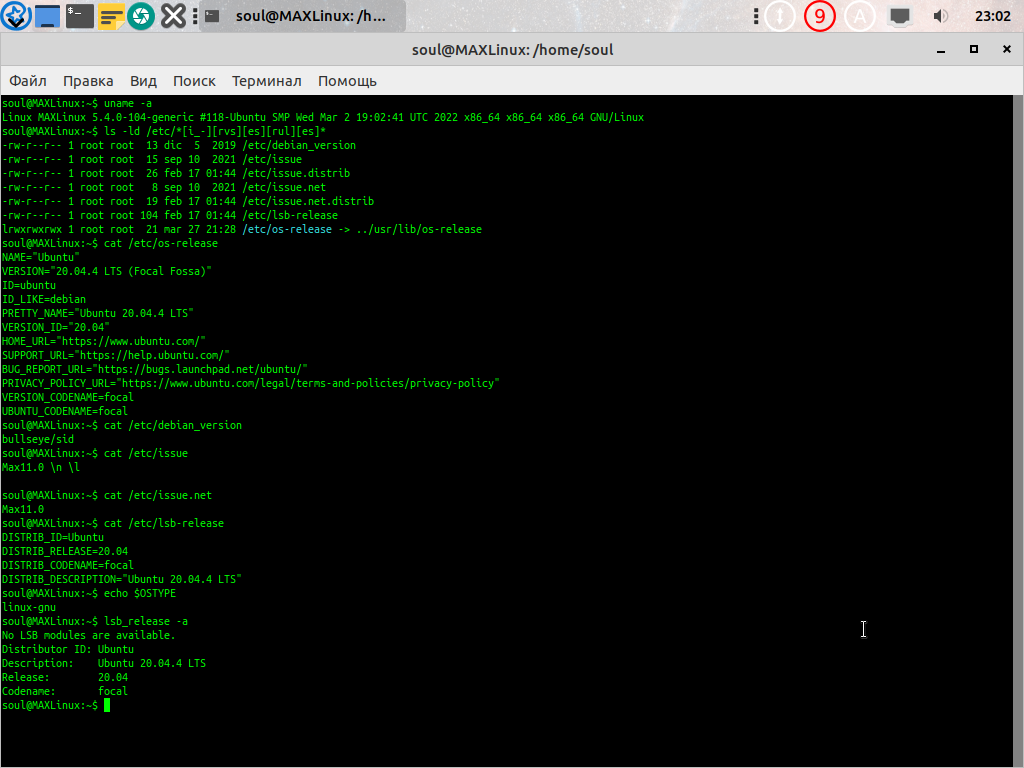Click the terminal vertical scrollbar
This screenshot has height=768, width=1024.
tap(1017, 431)
